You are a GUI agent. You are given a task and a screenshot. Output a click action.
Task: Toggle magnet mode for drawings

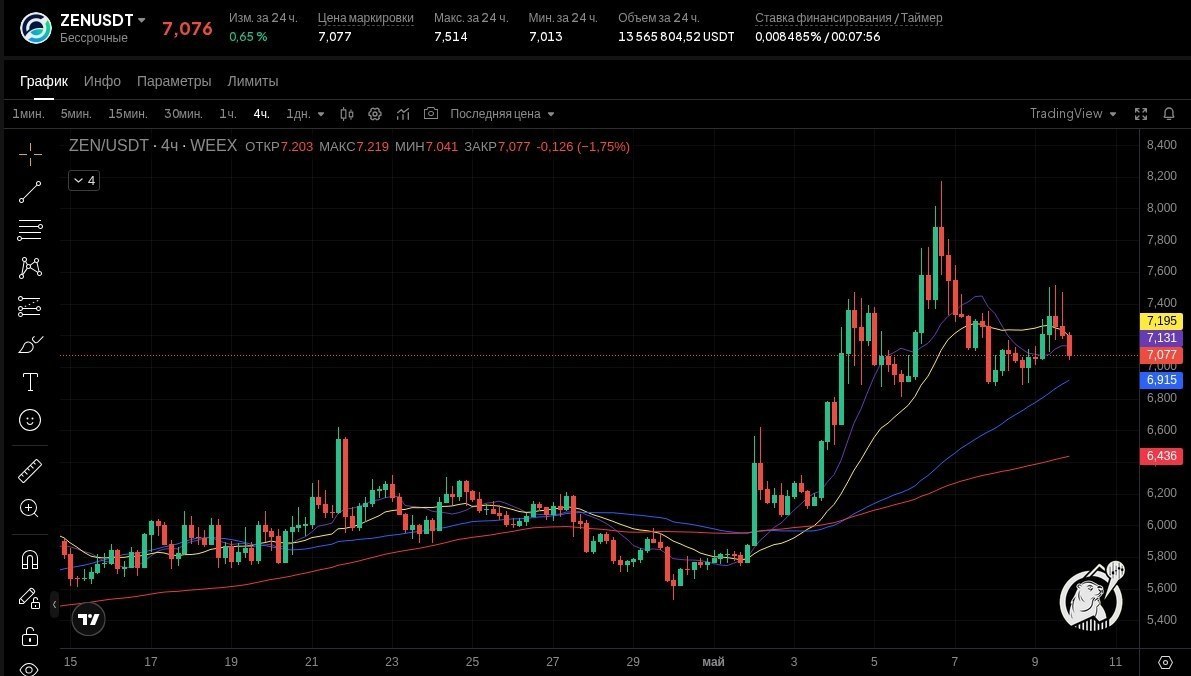pyautogui.click(x=30, y=561)
